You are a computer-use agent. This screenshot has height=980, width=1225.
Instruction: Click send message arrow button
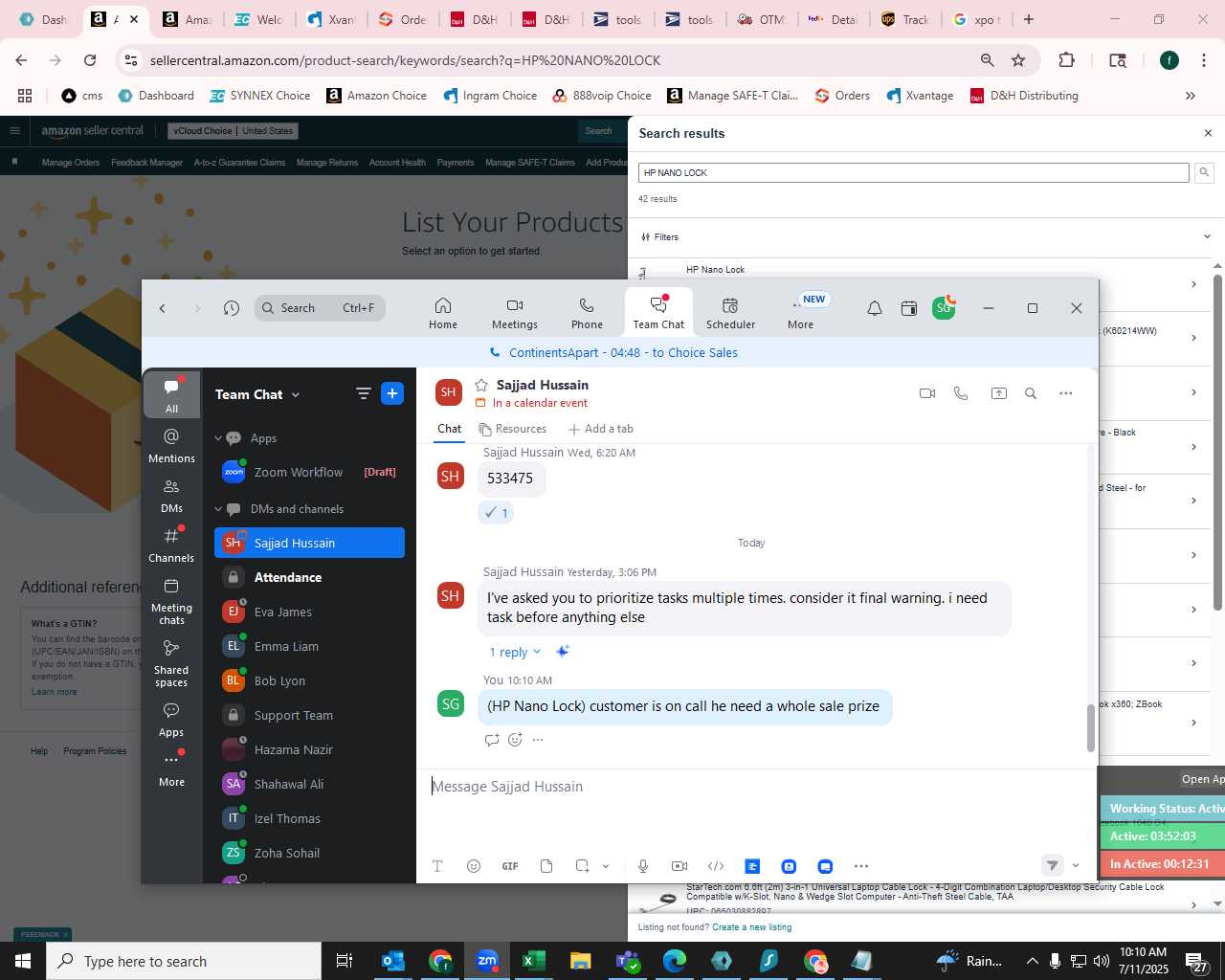click(x=1052, y=865)
